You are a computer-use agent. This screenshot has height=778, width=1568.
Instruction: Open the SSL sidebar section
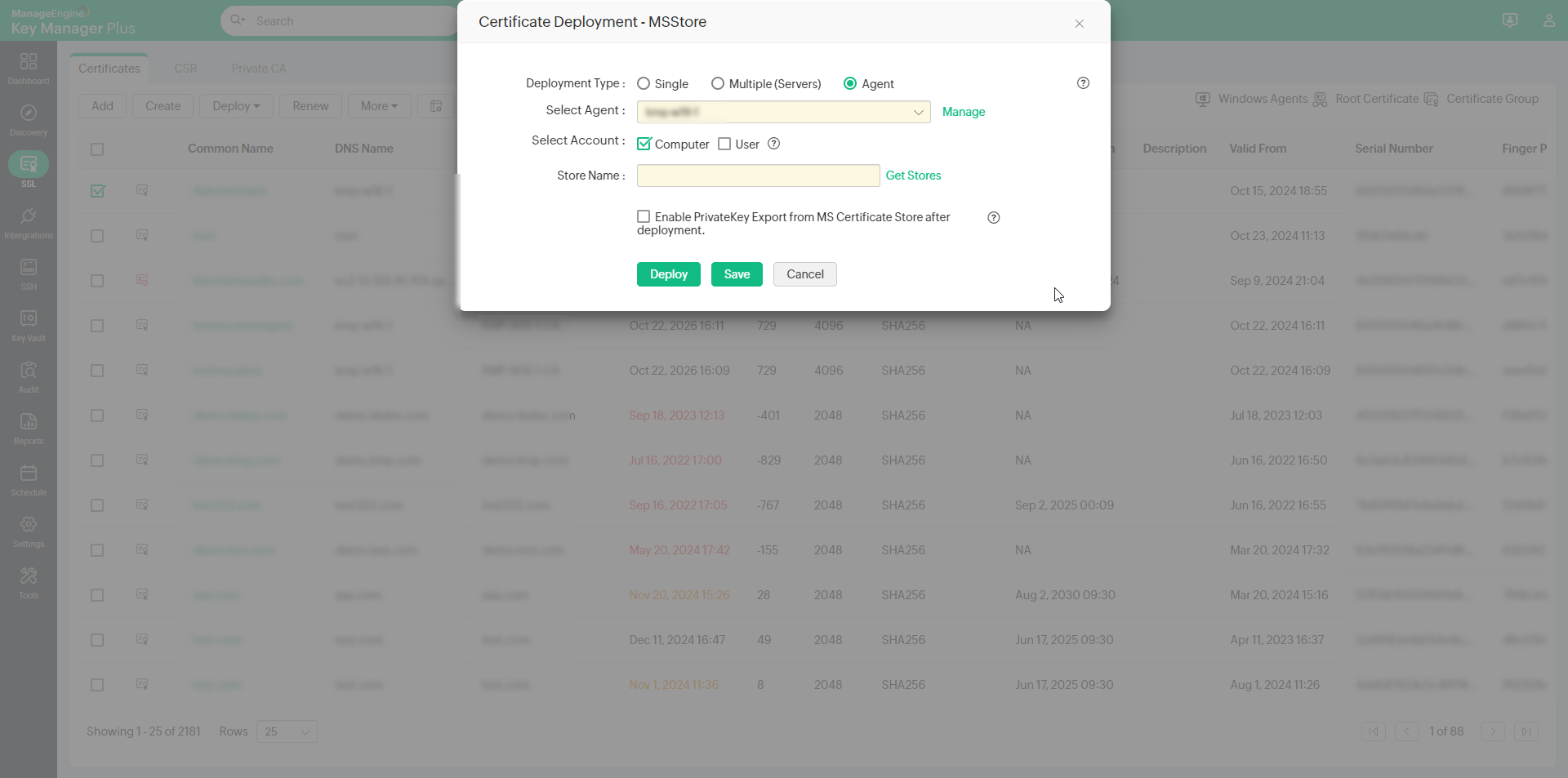point(29,170)
